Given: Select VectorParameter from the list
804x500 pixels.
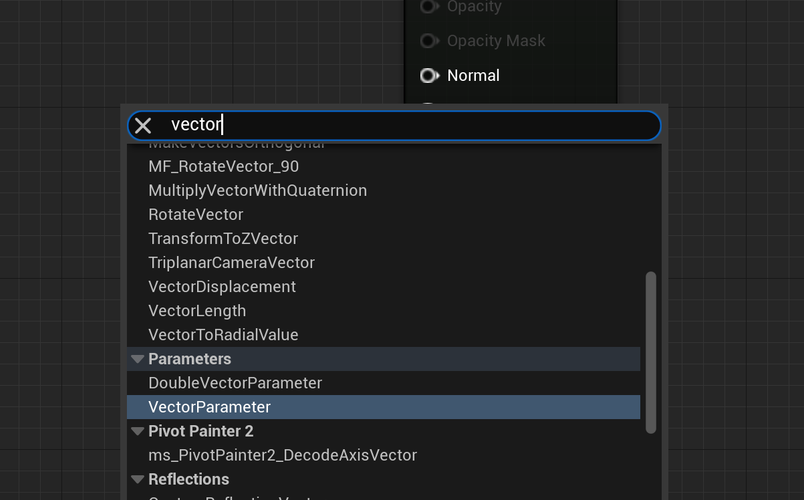Looking at the screenshot, I should point(209,407).
